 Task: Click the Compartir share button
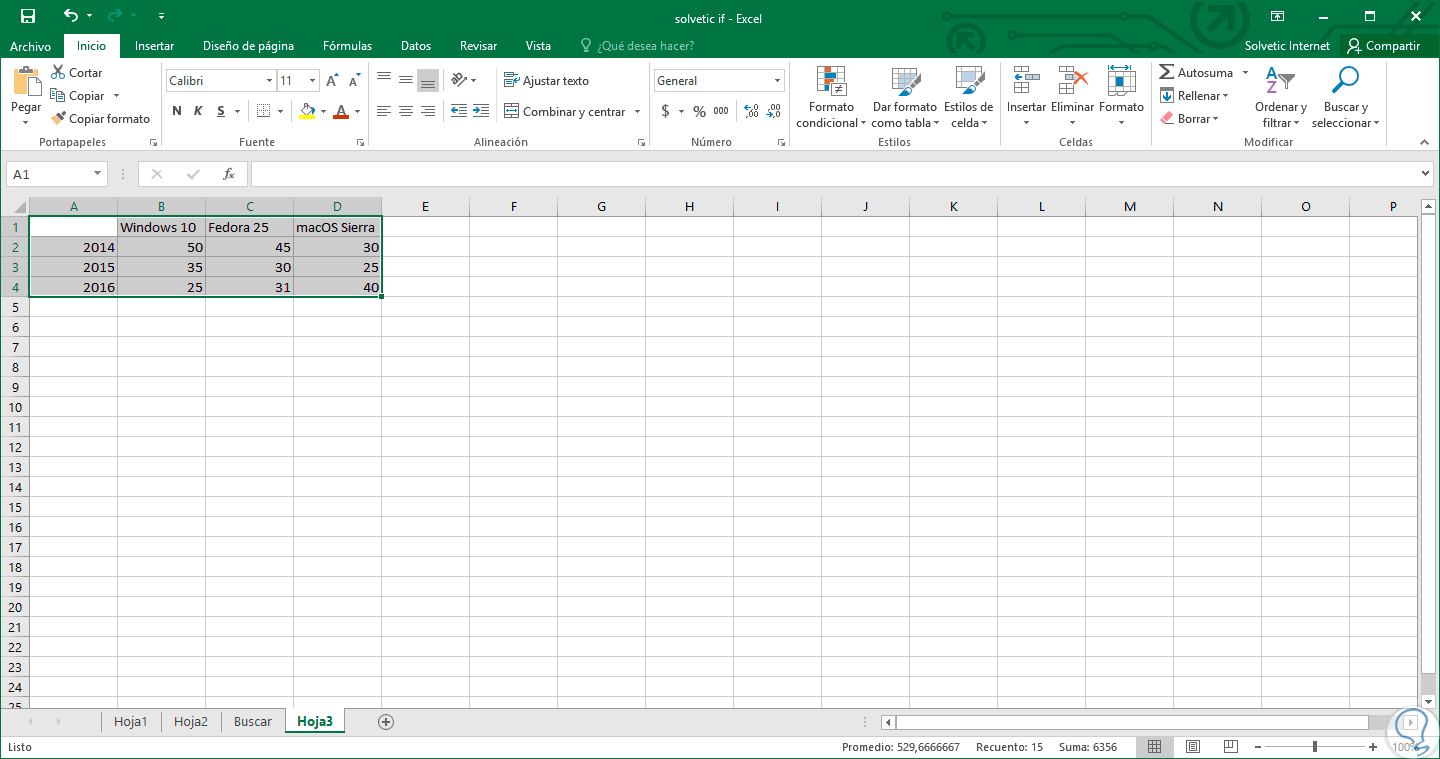[1384, 46]
